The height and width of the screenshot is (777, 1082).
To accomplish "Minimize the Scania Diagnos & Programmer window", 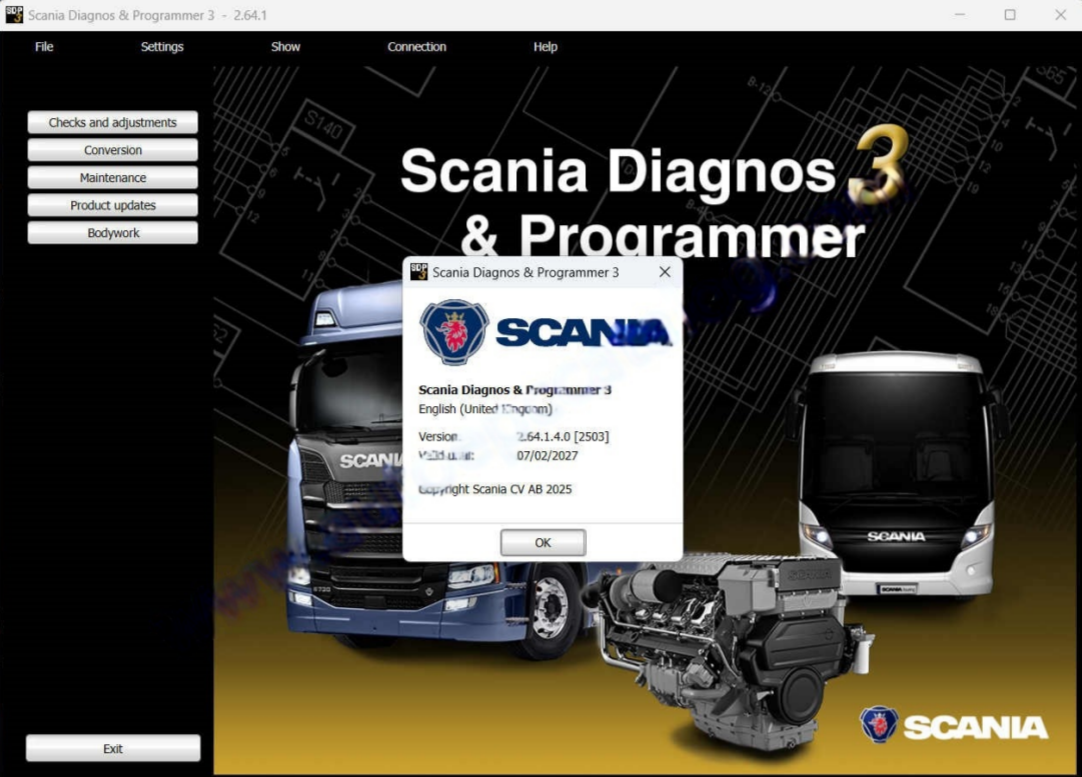I will [960, 14].
